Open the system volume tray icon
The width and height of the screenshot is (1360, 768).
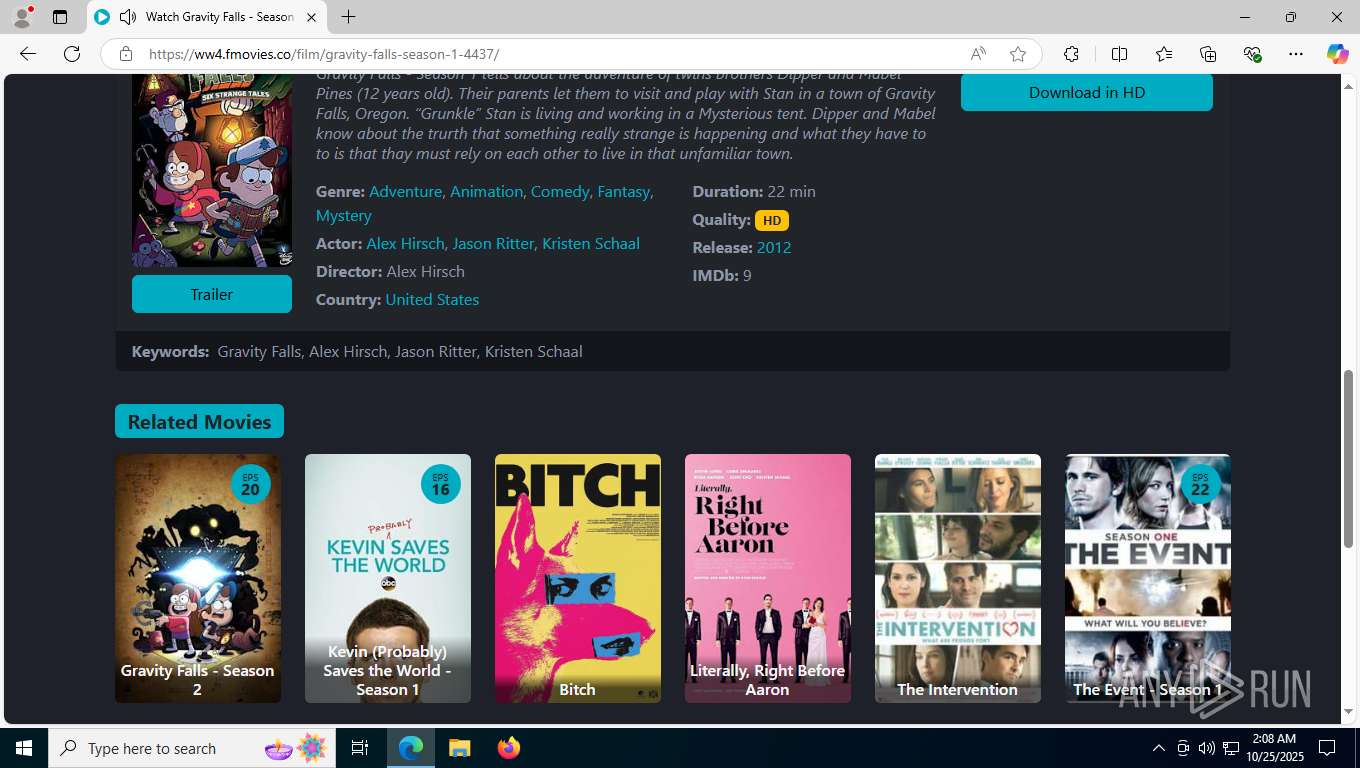pos(1206,748)
